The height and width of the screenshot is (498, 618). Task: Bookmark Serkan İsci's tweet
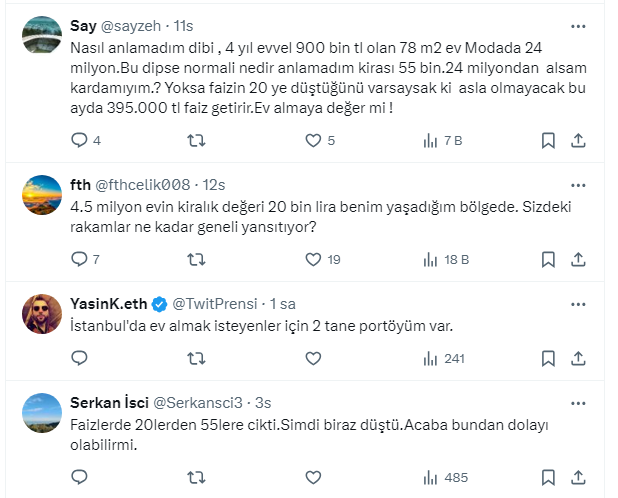pos(548,477)
